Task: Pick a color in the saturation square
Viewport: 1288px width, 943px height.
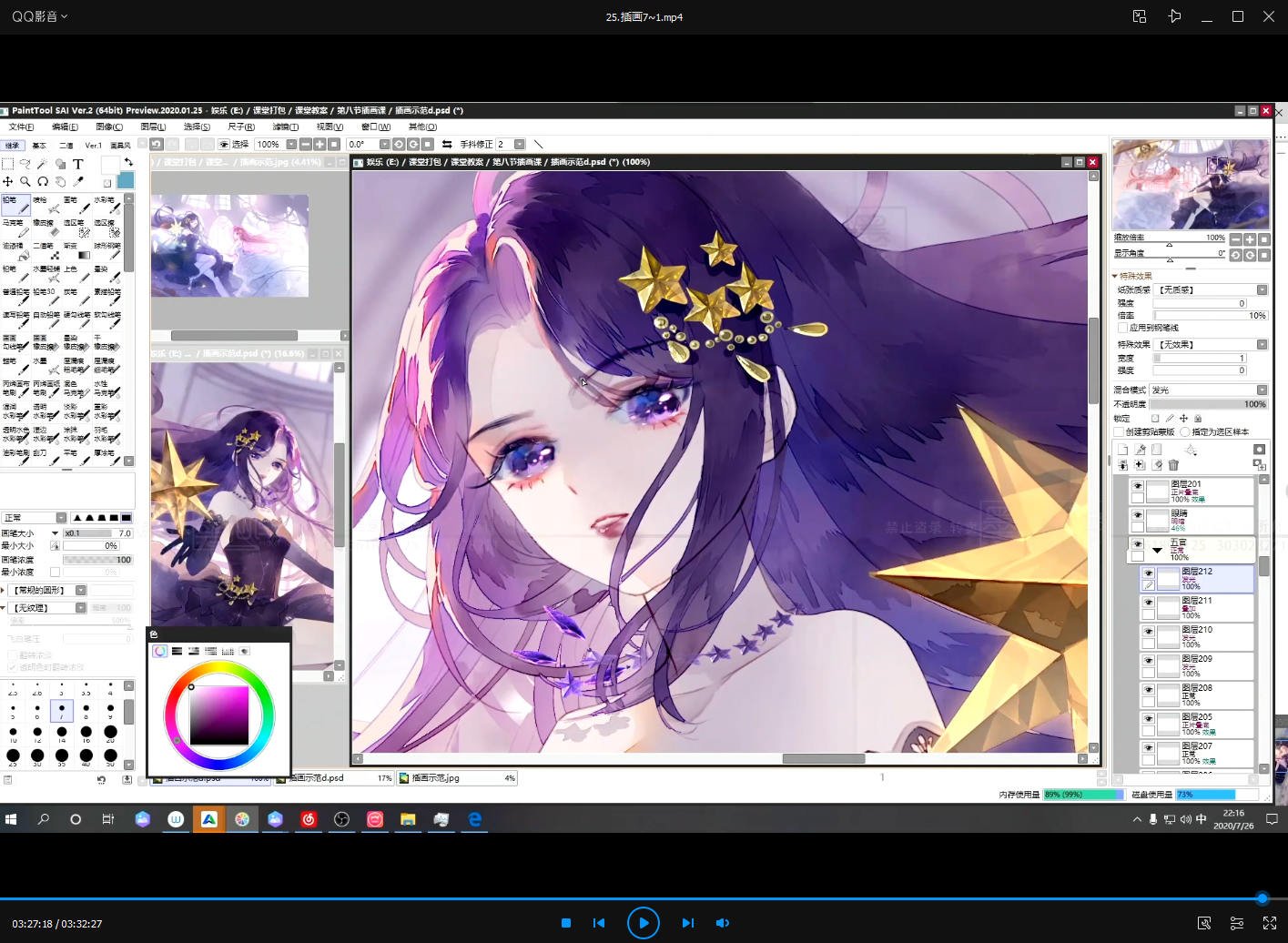Action: [x=218, y=715]
